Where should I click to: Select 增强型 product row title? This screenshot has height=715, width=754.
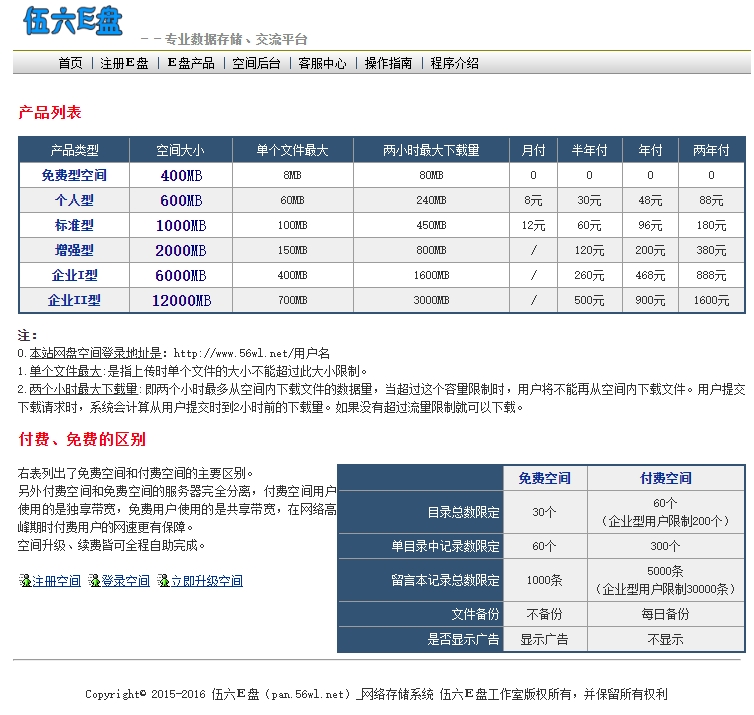coord(74,250)
